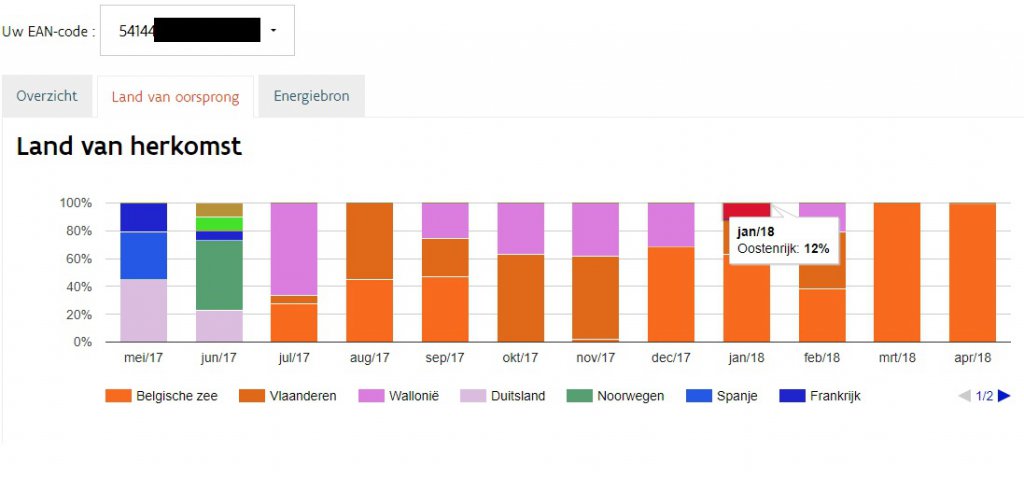
Task: Go to previous legend page arrow
Action: pyautogui.click(x=964, y=396)
